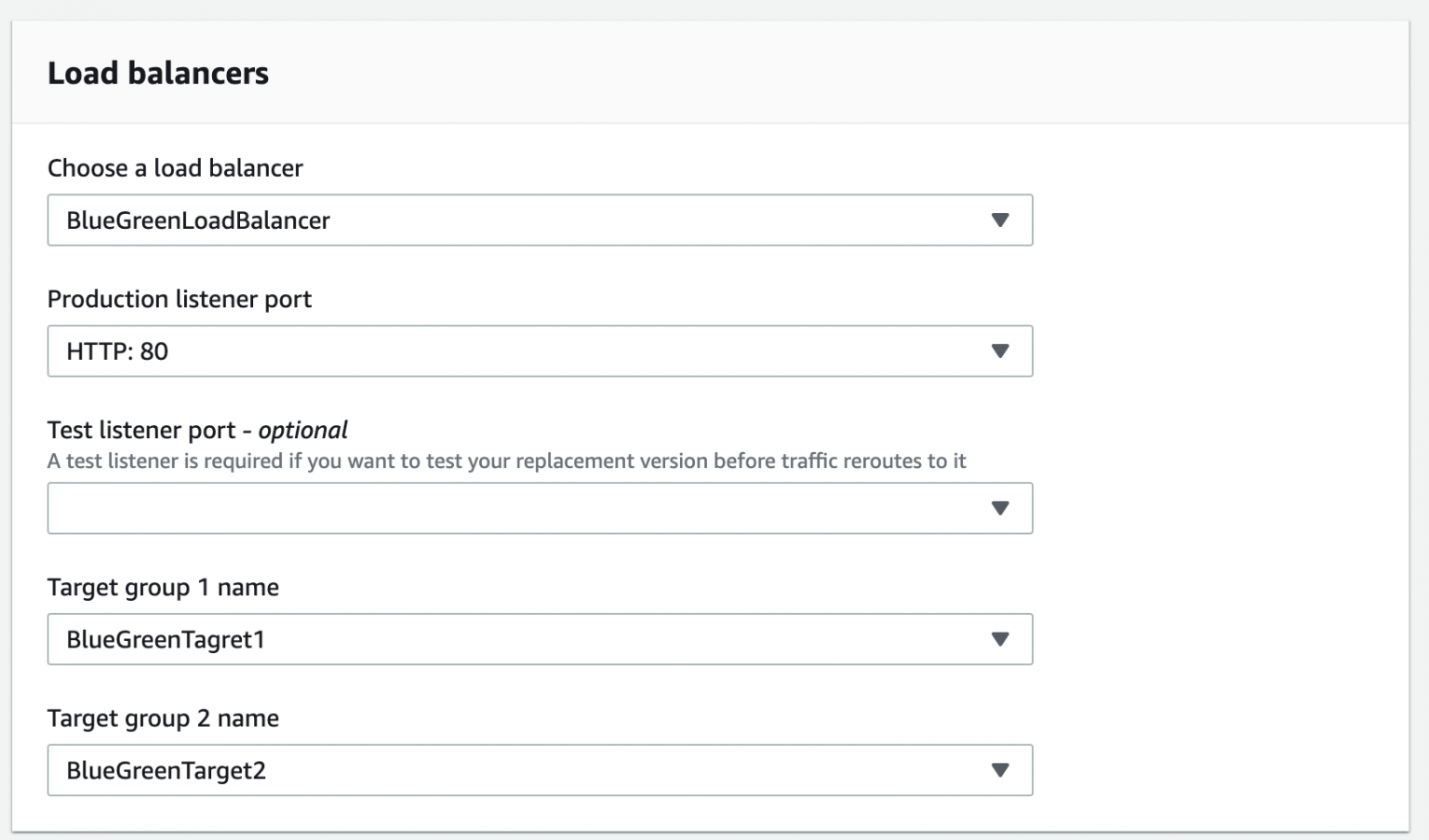Open the Target group 2 name dropdown
The image size is (1429, 840).
540,770
